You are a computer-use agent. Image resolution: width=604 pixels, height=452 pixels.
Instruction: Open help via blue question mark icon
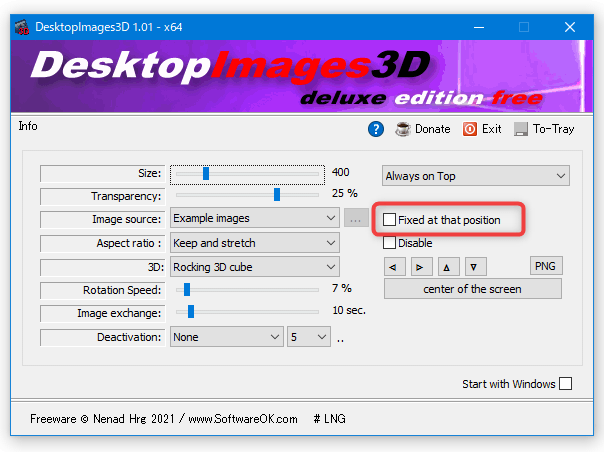click(x=376, y=129)
